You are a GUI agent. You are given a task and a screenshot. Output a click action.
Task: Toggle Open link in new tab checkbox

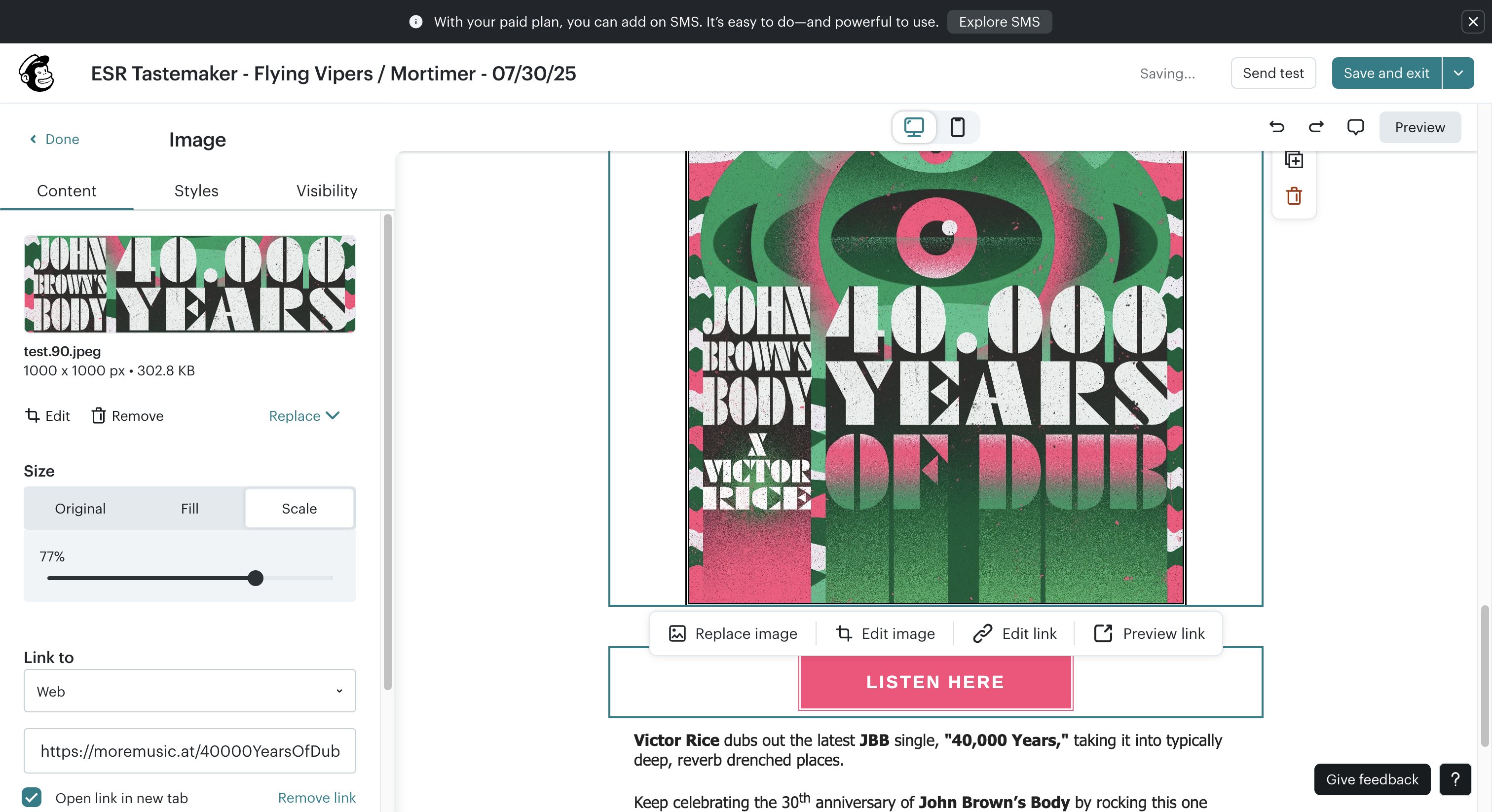(32, 797)
